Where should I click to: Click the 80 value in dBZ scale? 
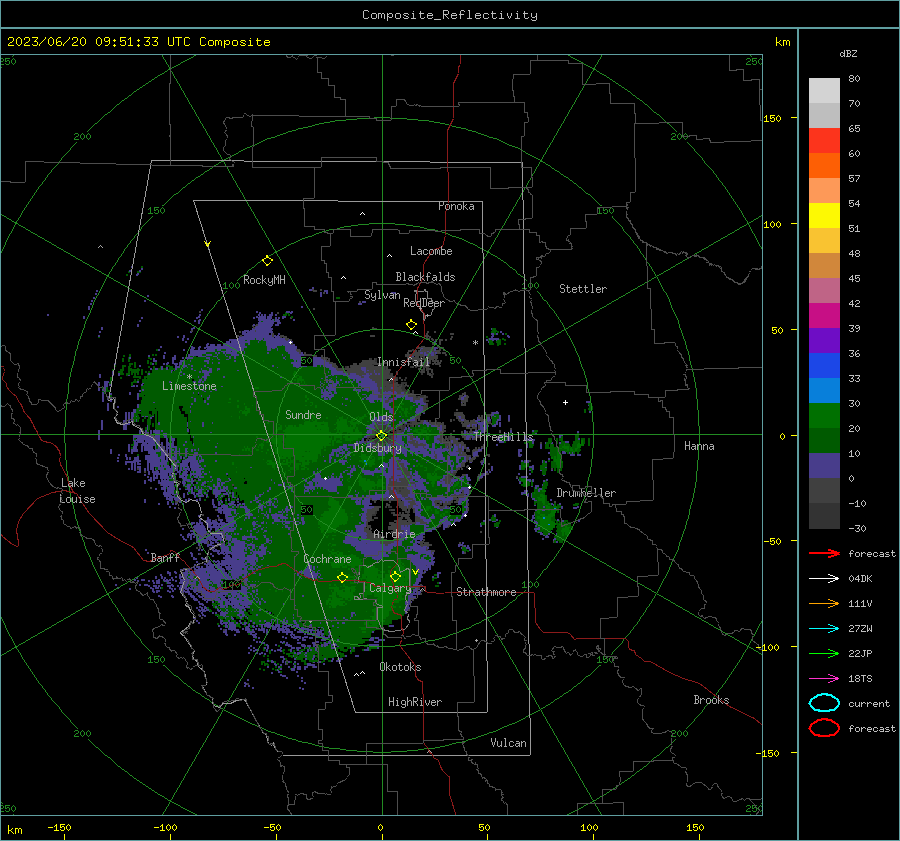point(854,79)
